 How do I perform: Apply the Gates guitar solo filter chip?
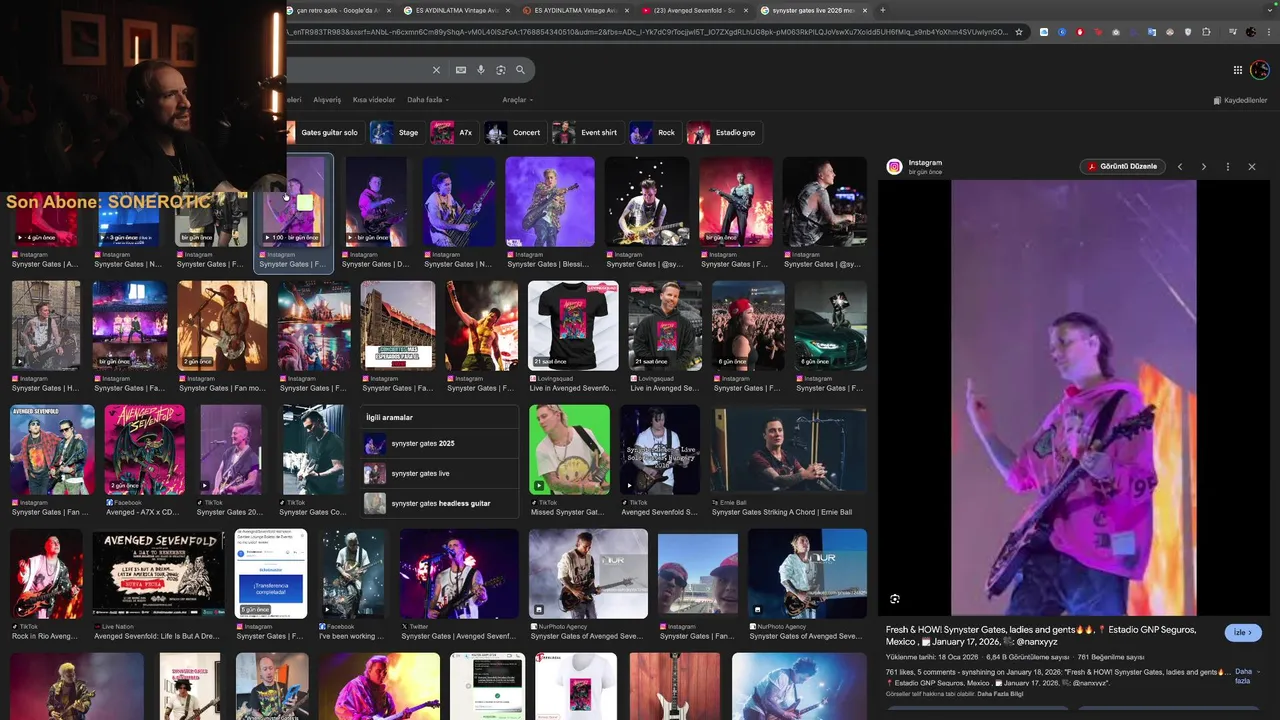tap(326, 133)
